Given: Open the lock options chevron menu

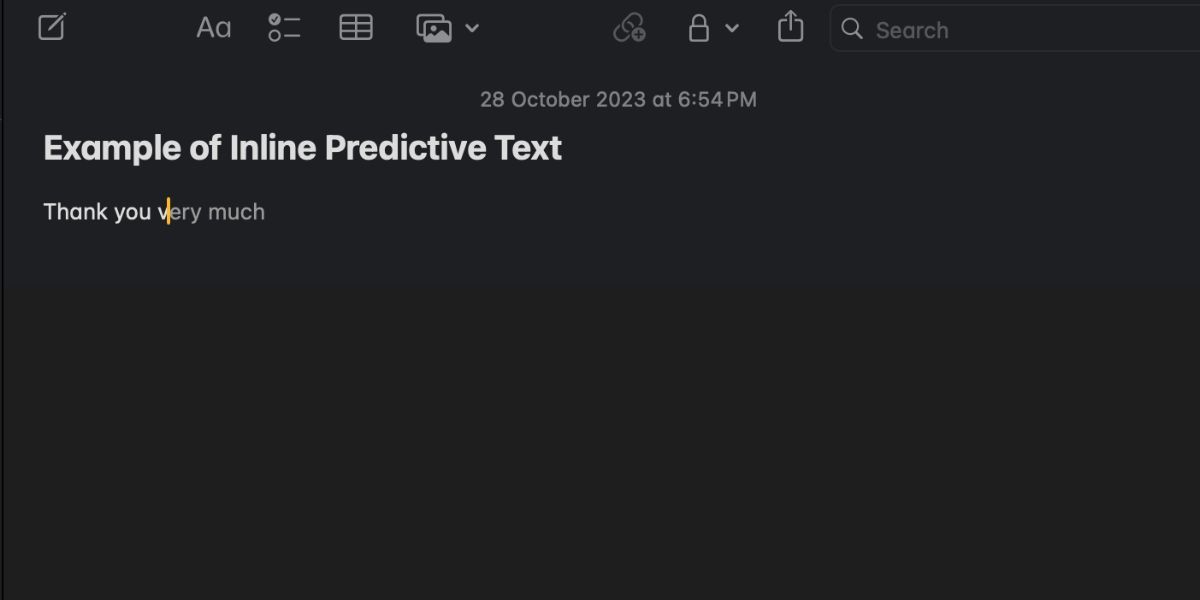Looking at the screenshot, I should (x=731, y=27).
